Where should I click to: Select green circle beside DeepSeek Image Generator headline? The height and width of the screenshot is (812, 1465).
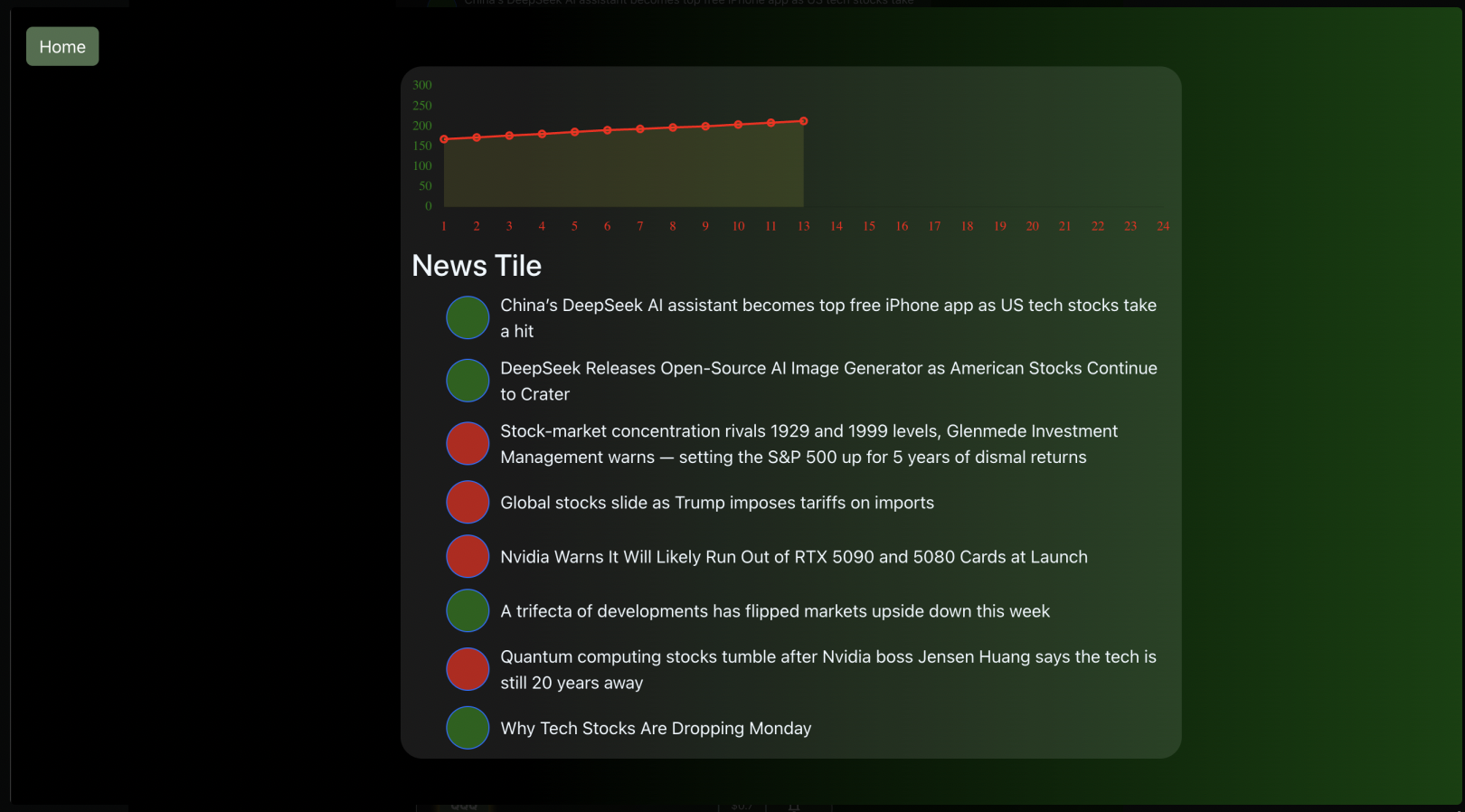click(468, 381)
